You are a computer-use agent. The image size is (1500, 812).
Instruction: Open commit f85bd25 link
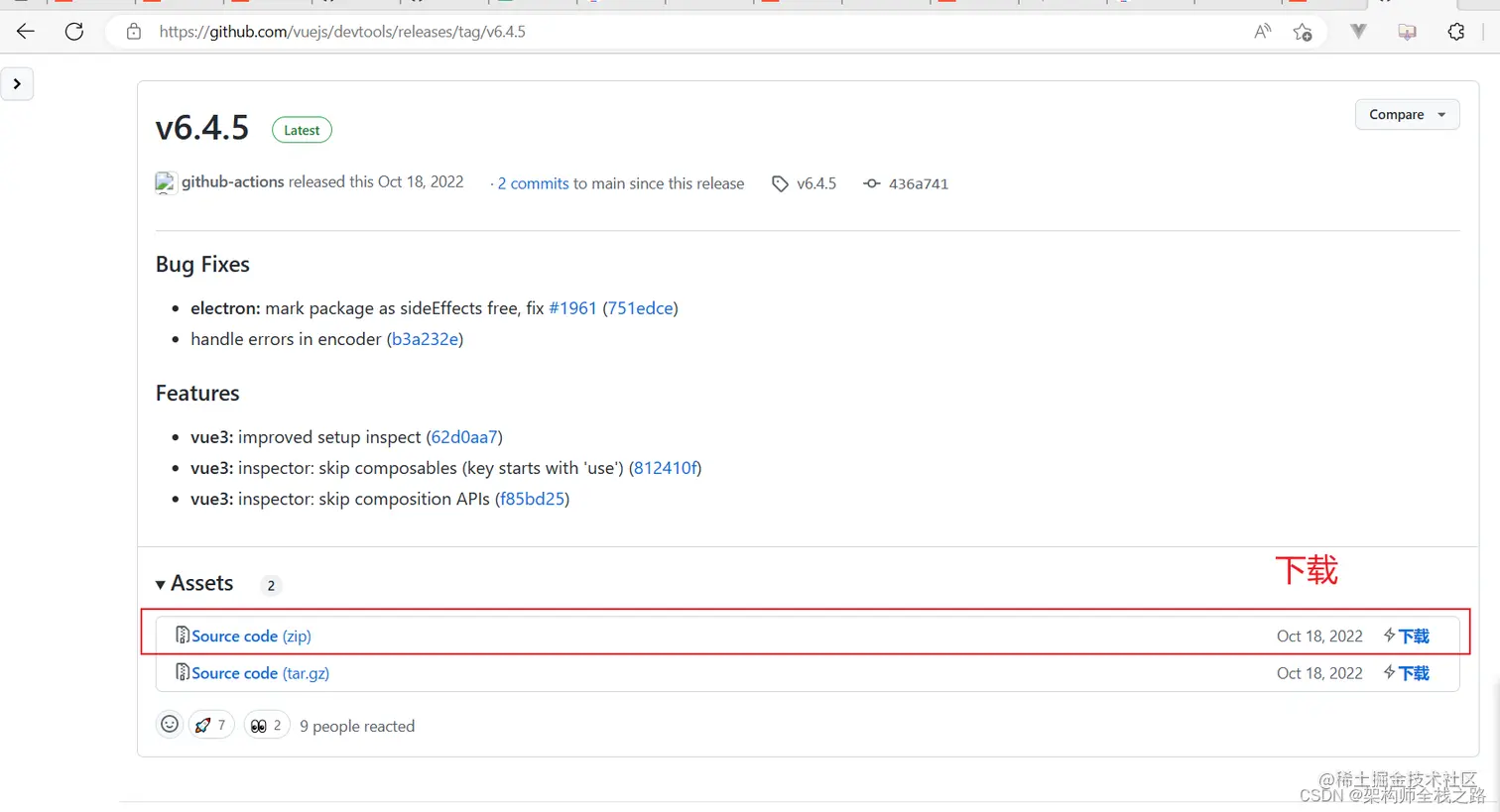pos(533,499)
